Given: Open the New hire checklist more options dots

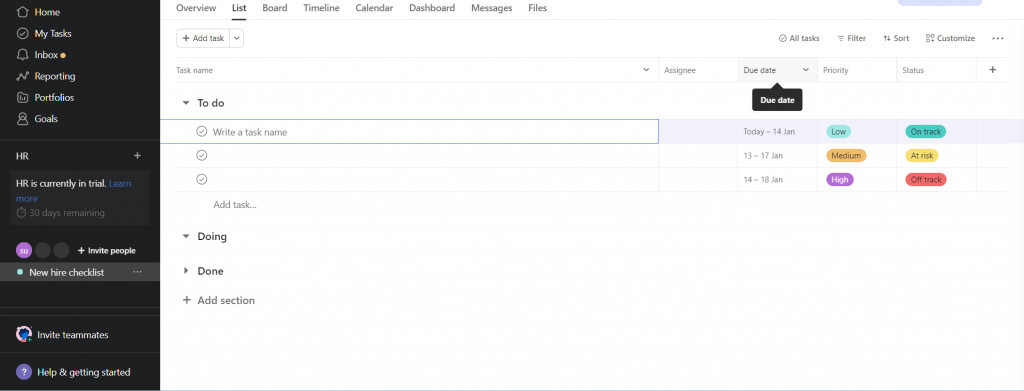Looking at the screenshot, I should click(x=137, y=272).
